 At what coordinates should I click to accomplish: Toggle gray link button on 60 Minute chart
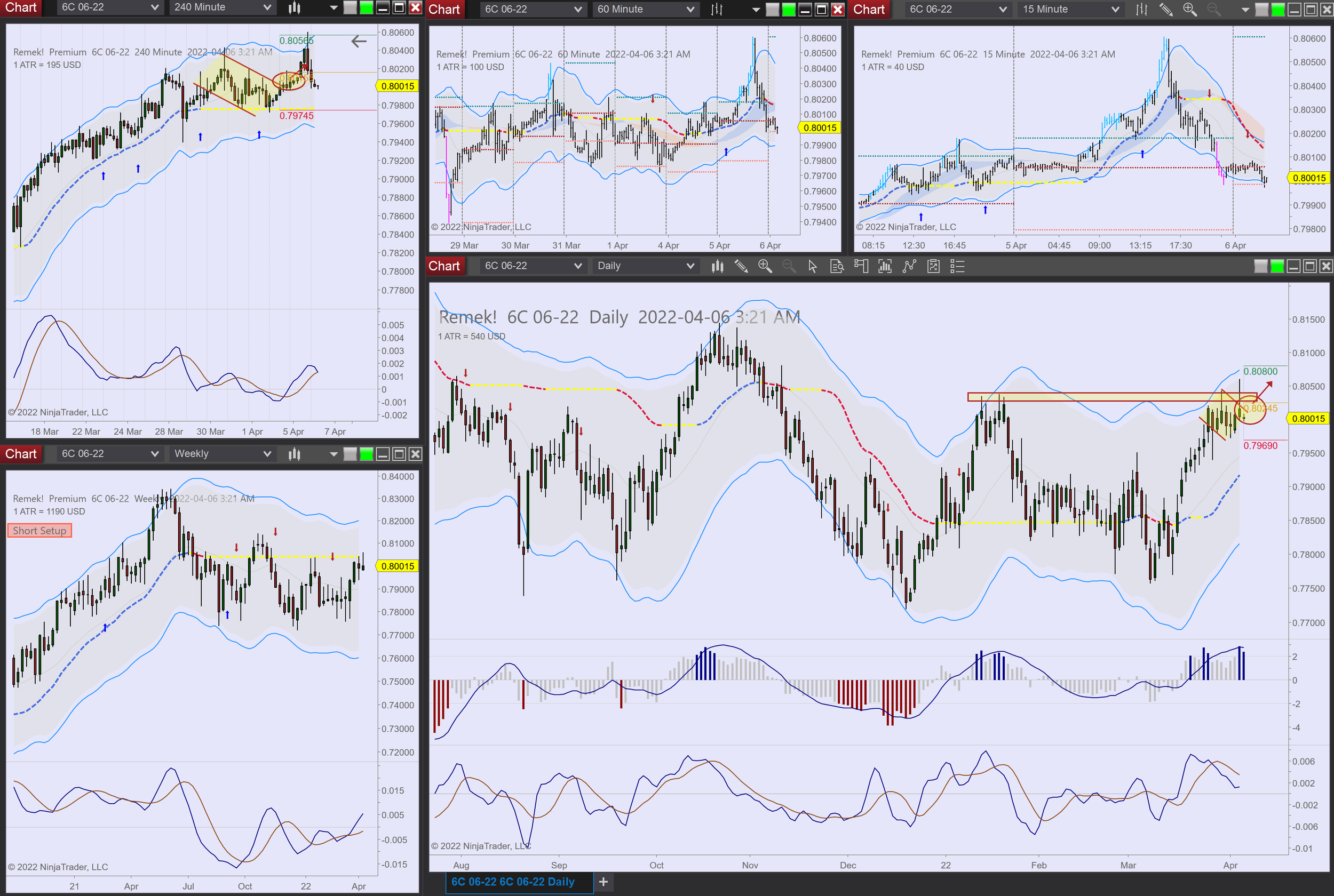[x=772, y=9]
